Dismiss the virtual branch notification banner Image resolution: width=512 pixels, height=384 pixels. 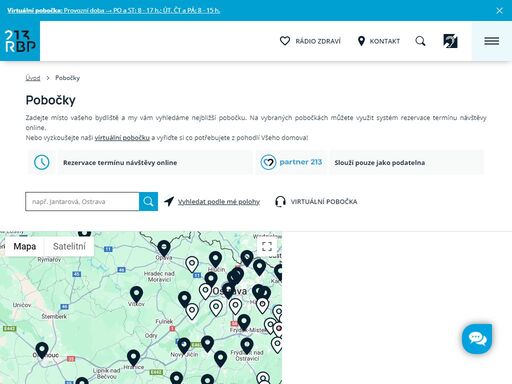499,11
